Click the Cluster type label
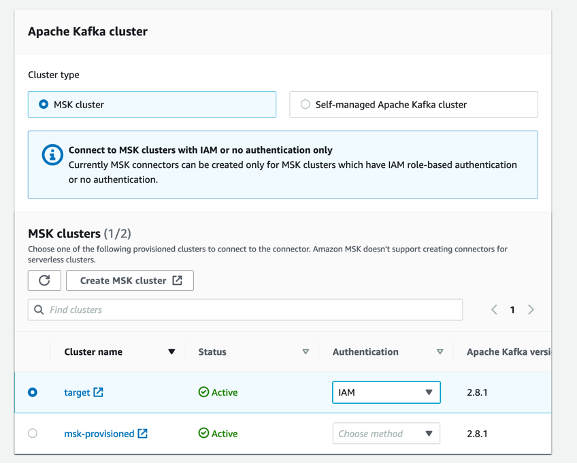This screenshot has width=577, height=464. click(54, 75)
